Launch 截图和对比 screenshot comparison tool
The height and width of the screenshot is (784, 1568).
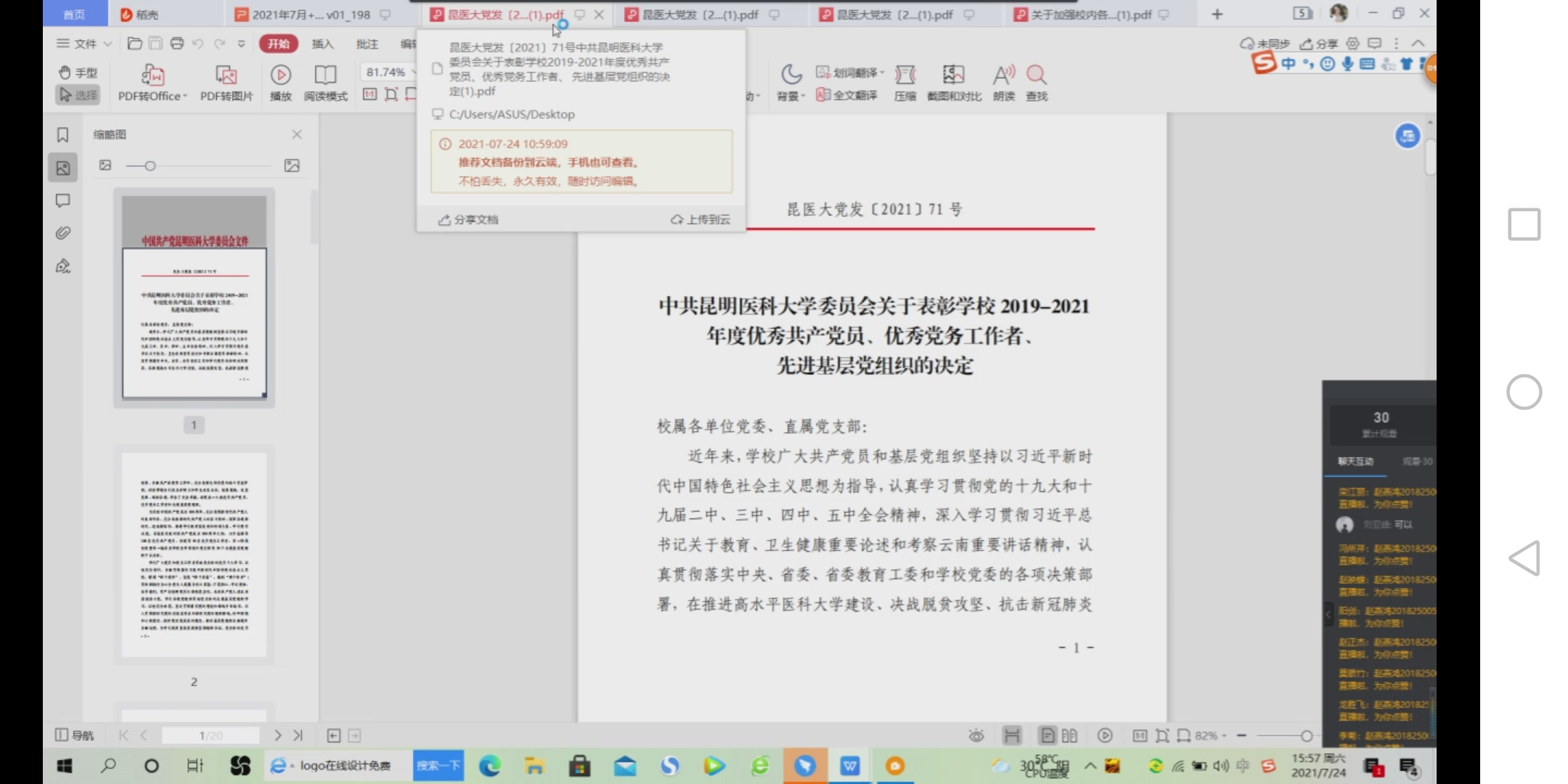tap(953, 81)
